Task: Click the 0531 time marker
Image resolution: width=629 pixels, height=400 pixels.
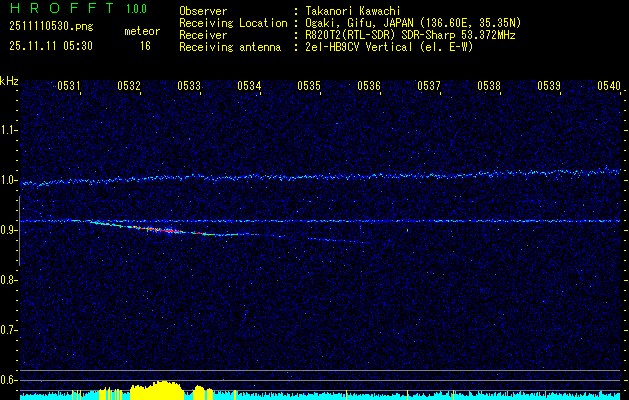Action: [69, 86]
